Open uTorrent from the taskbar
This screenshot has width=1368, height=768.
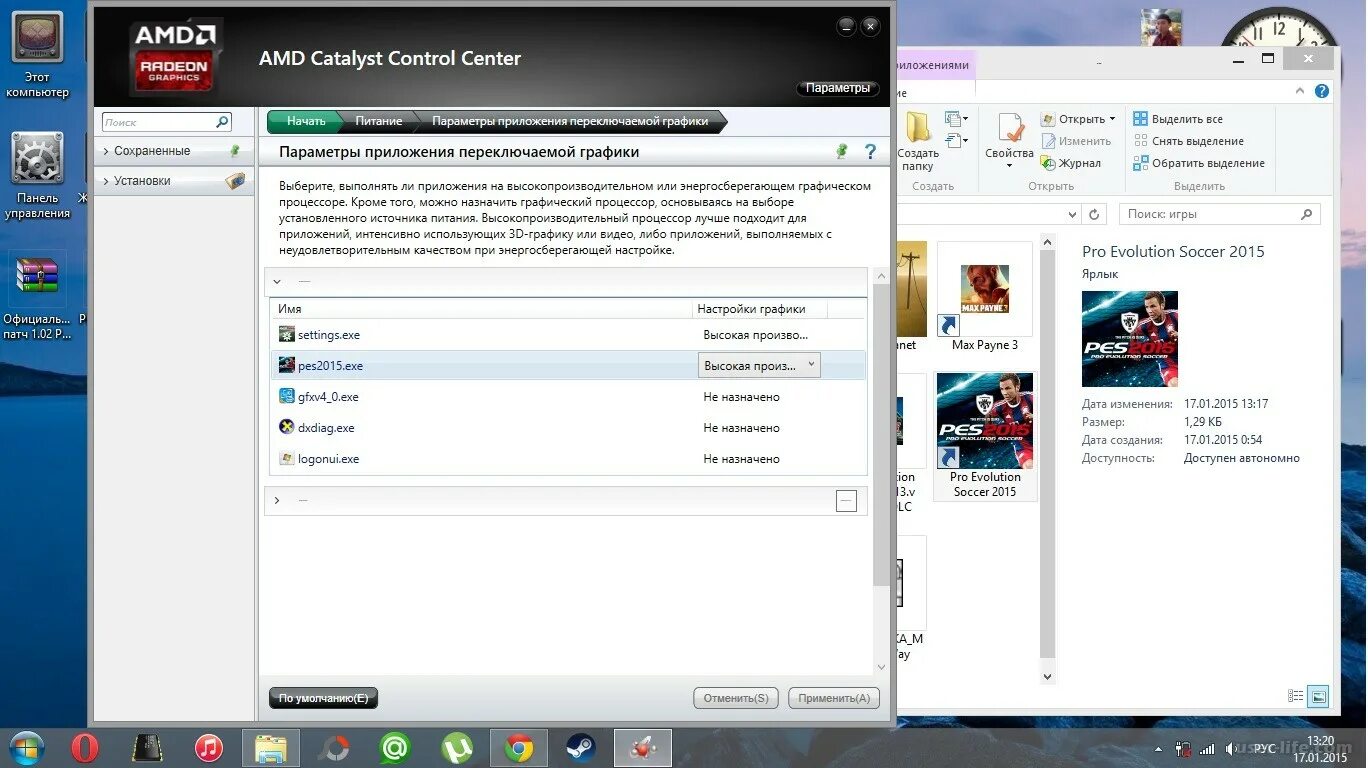457,748
